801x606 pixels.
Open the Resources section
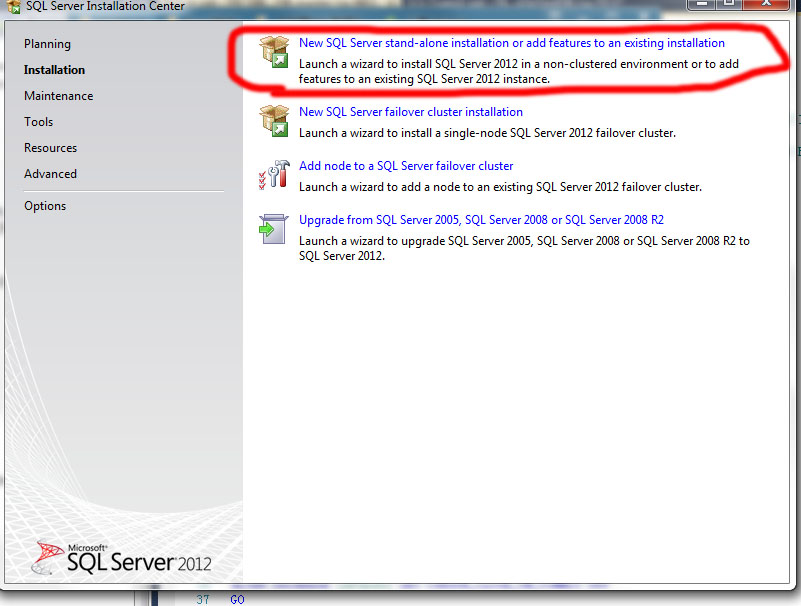click(50, 147)
